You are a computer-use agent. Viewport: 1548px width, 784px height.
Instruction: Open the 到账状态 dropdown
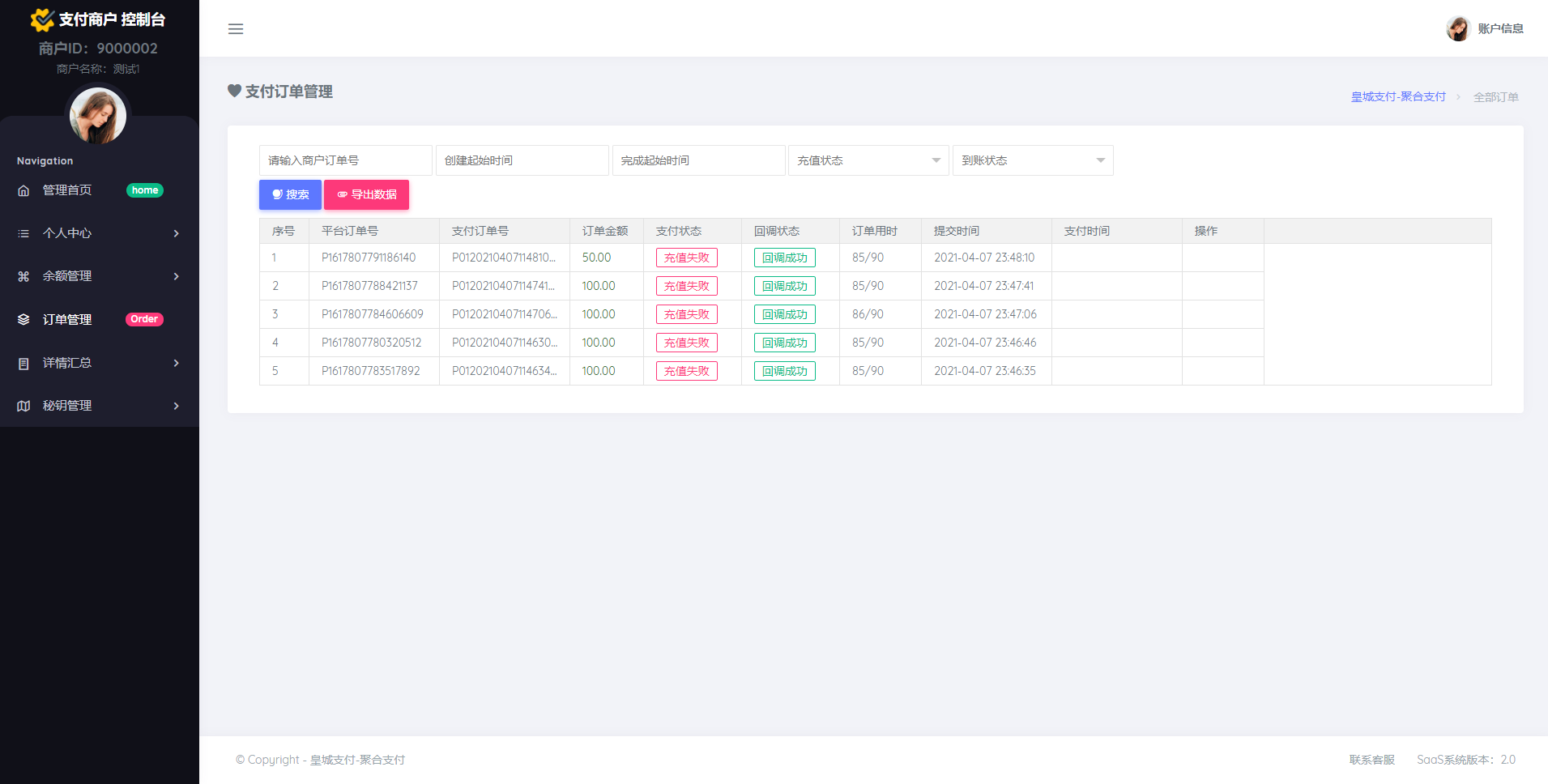[x=1032, y=160]
